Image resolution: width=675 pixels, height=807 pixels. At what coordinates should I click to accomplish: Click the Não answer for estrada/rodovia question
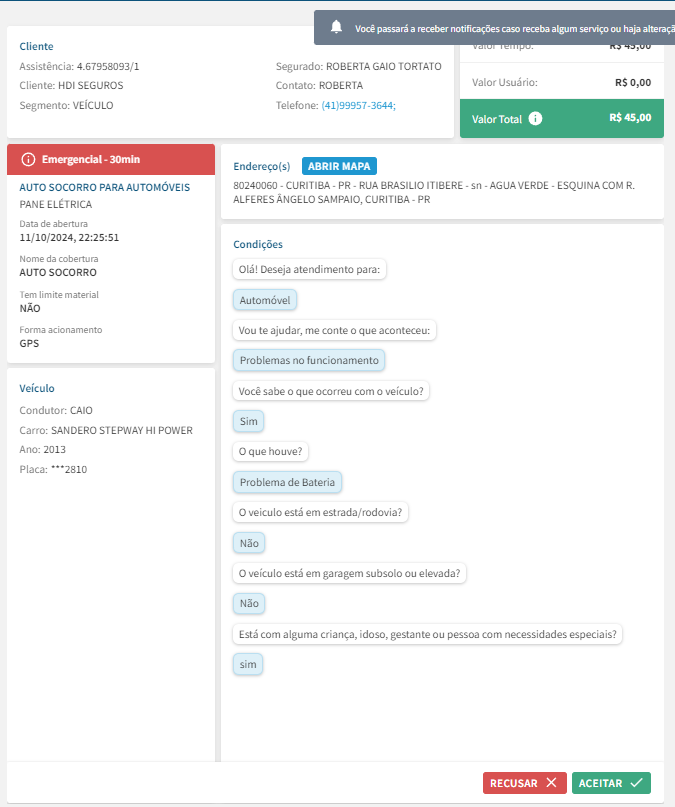point(249,543)
